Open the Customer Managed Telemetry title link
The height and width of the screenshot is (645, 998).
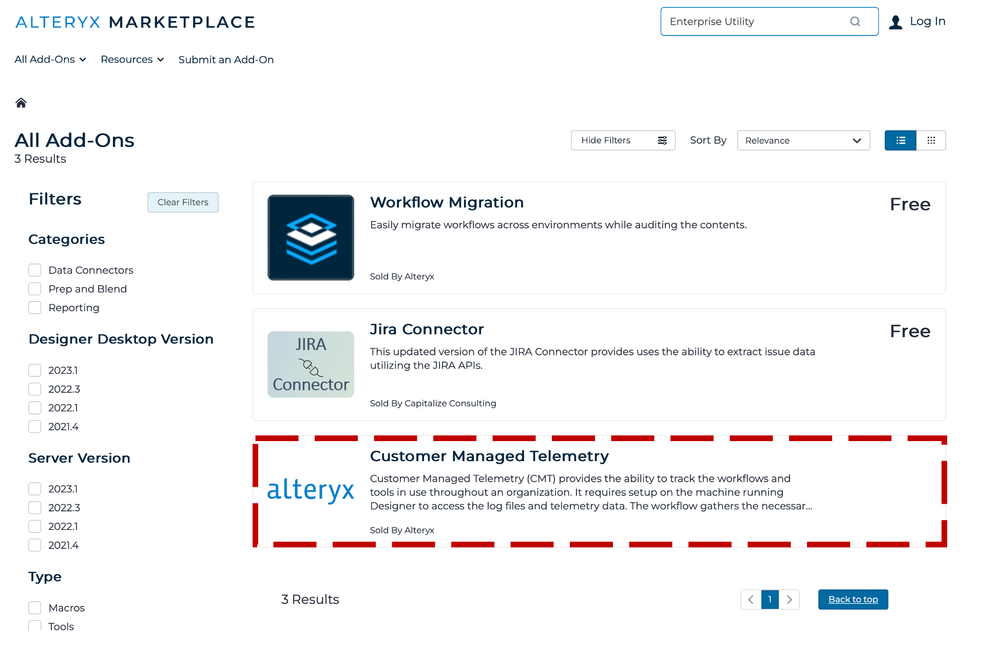tap(489, 456)
